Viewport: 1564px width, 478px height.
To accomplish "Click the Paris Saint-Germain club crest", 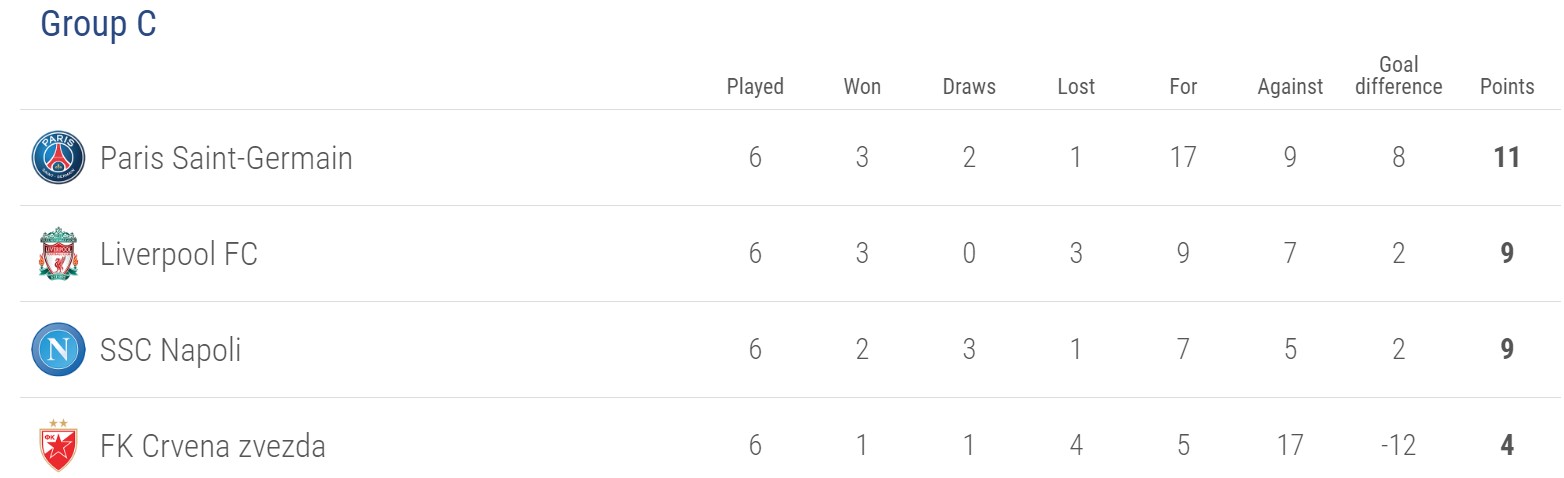I will [56, 158].
